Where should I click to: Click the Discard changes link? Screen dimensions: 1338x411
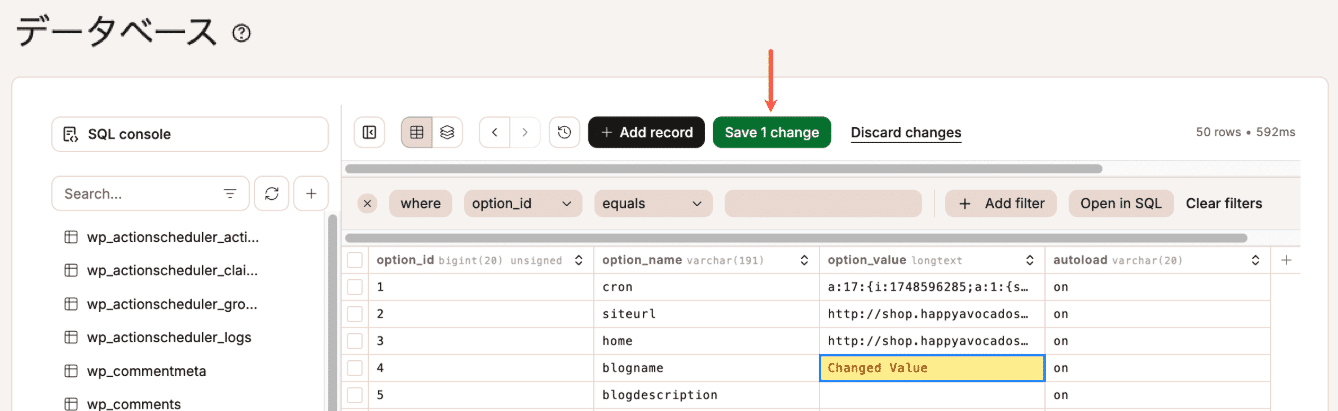(x=906, y=132)
